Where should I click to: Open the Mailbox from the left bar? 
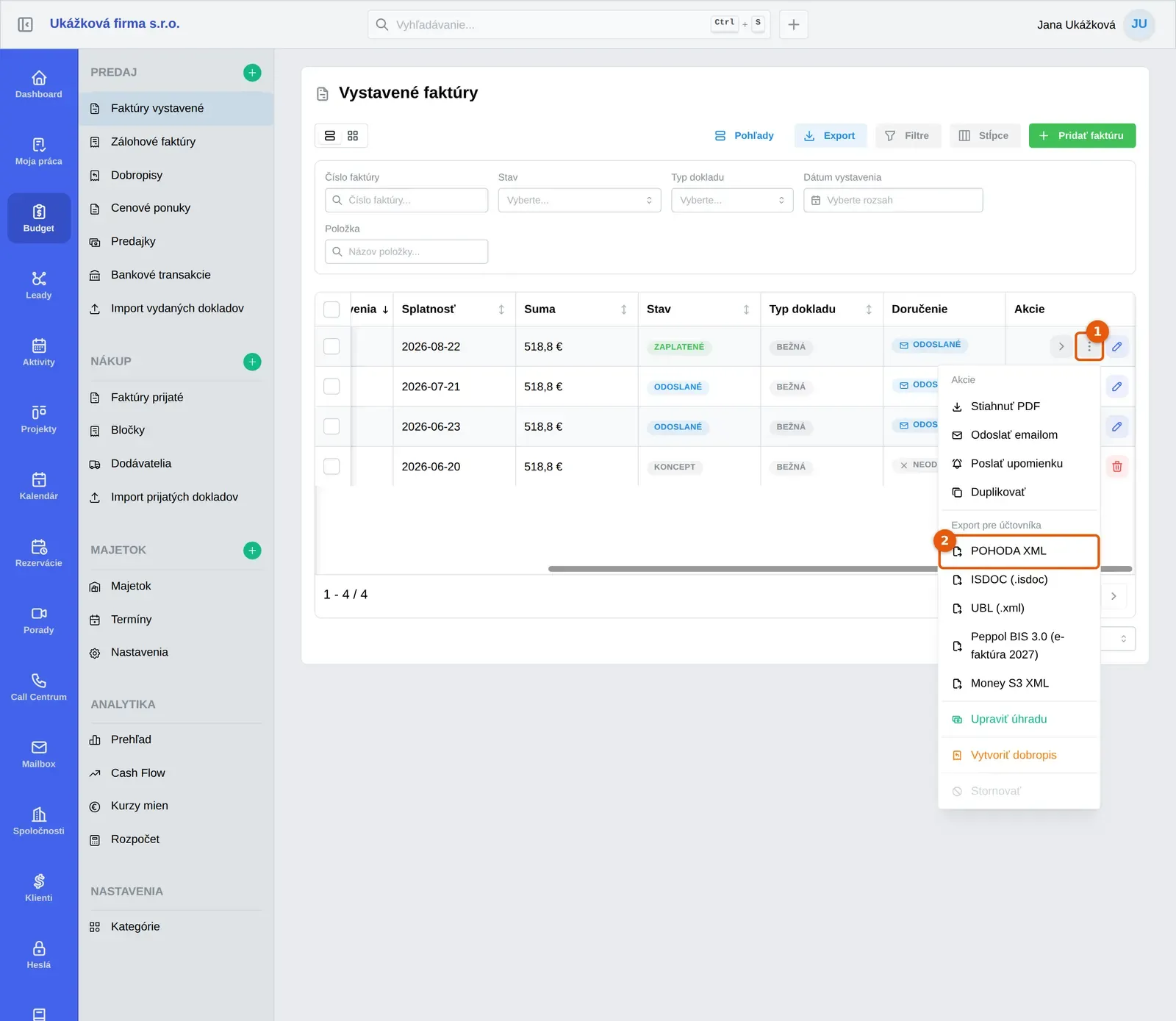[x=39, y=753]
